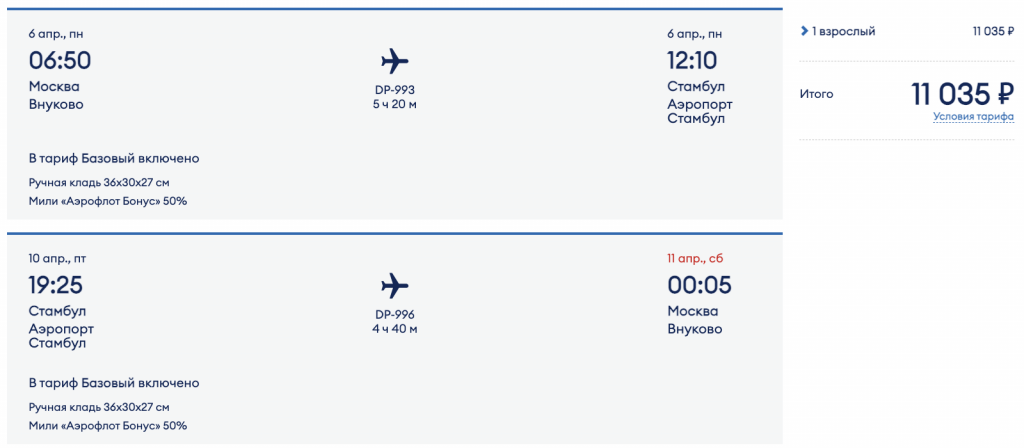Viewport: 1024px width, 448px height.
Task: Click the airplane icon above flight DP-993
Action: (395, 61)
